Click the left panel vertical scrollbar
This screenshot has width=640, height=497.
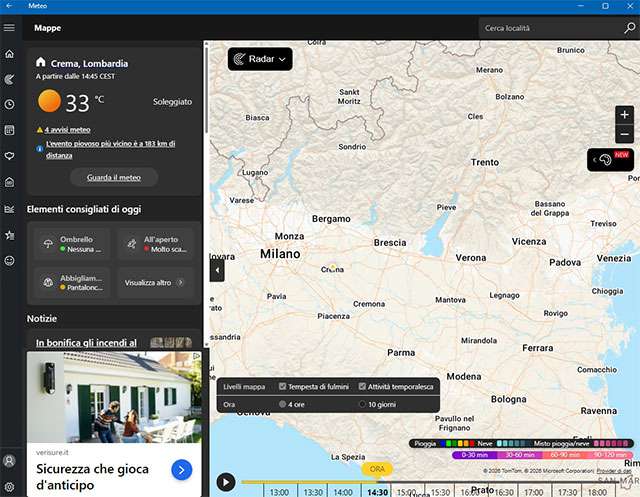(207, 90)
